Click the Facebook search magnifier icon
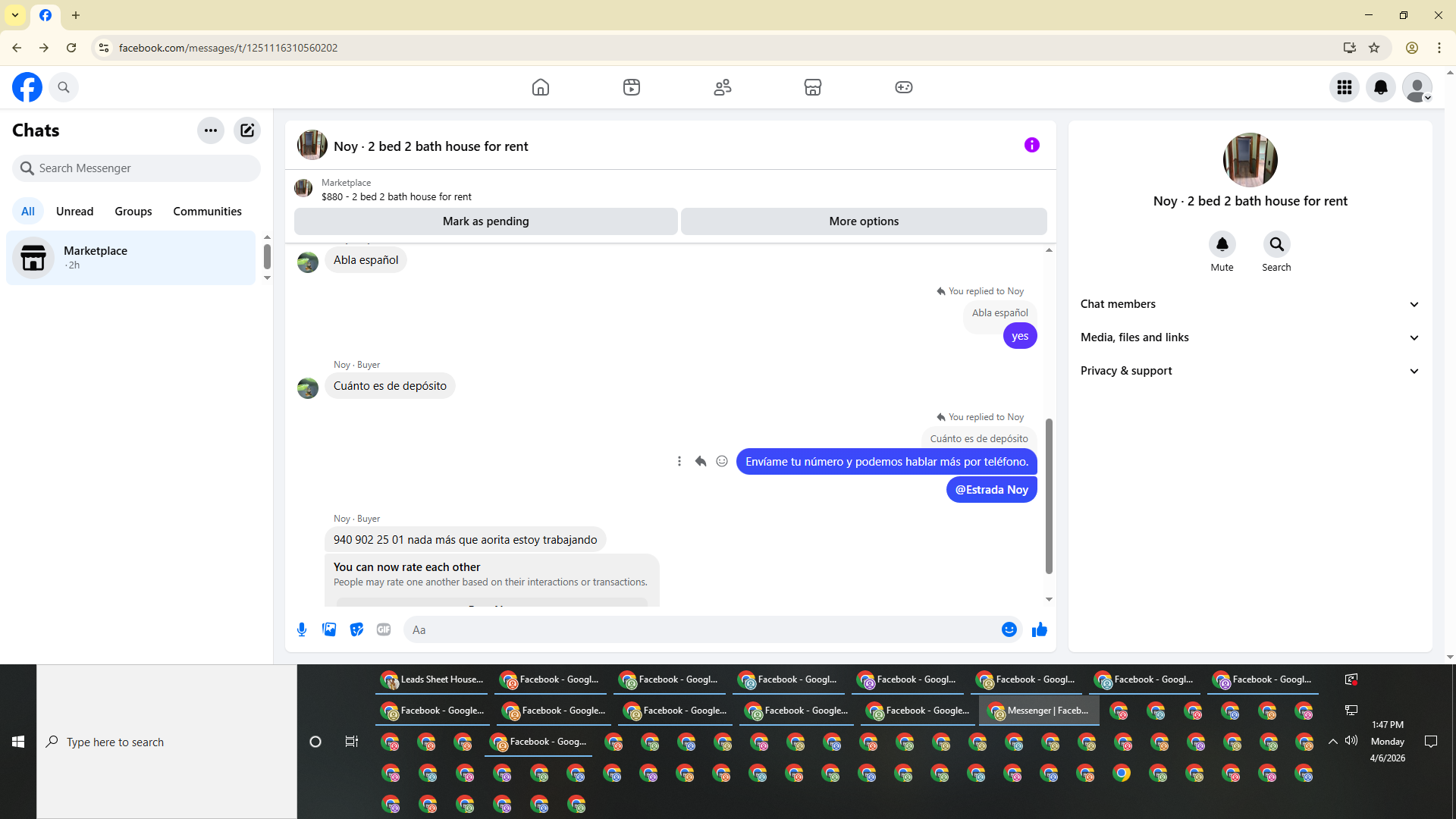Viewport: 1456px width, 819px height. coord(64,87)
